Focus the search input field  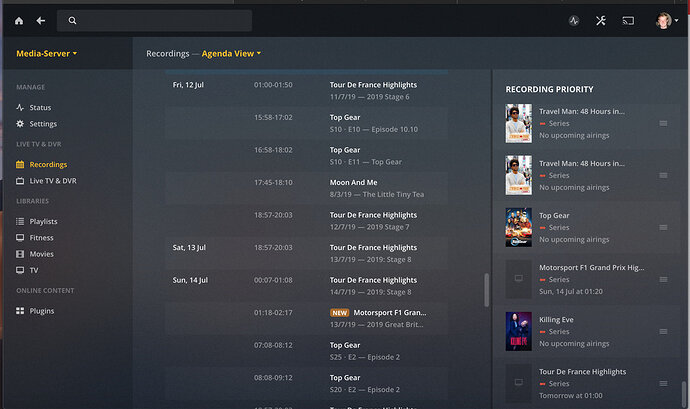click(x=154, y=20)
